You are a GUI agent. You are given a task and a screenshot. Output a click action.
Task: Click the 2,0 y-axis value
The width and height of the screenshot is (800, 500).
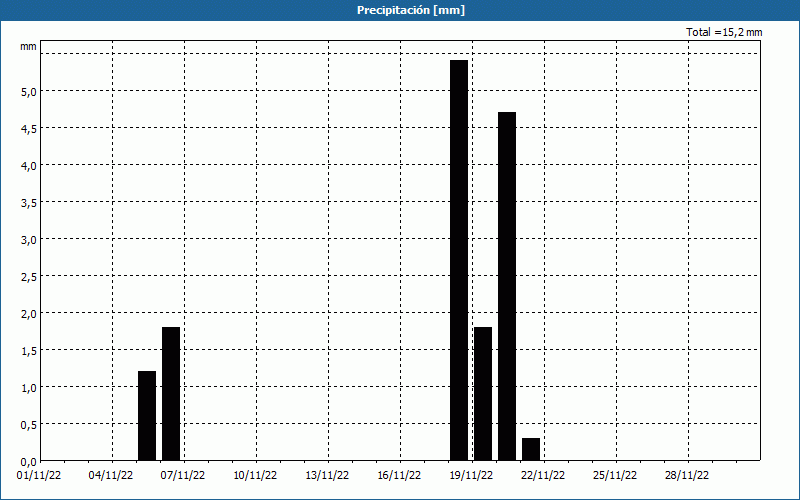(29, 314)
